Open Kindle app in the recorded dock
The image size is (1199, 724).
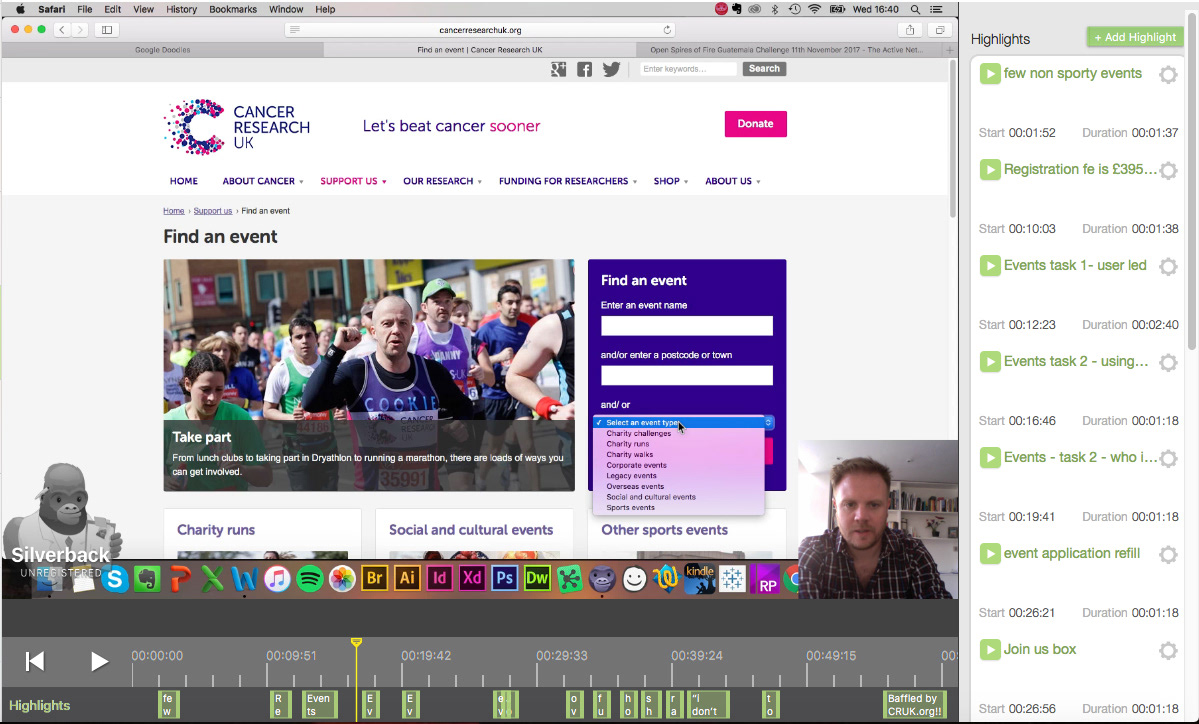699,579
